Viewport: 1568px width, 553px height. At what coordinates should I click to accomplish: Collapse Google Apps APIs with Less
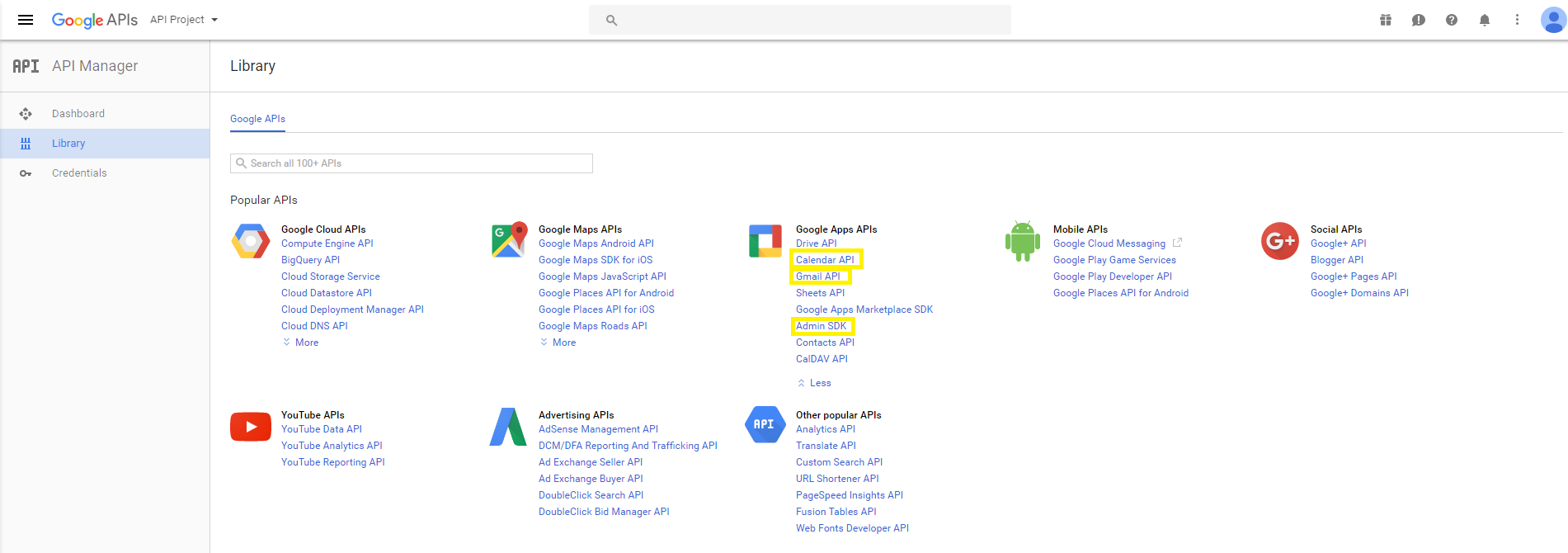point(815,383)
